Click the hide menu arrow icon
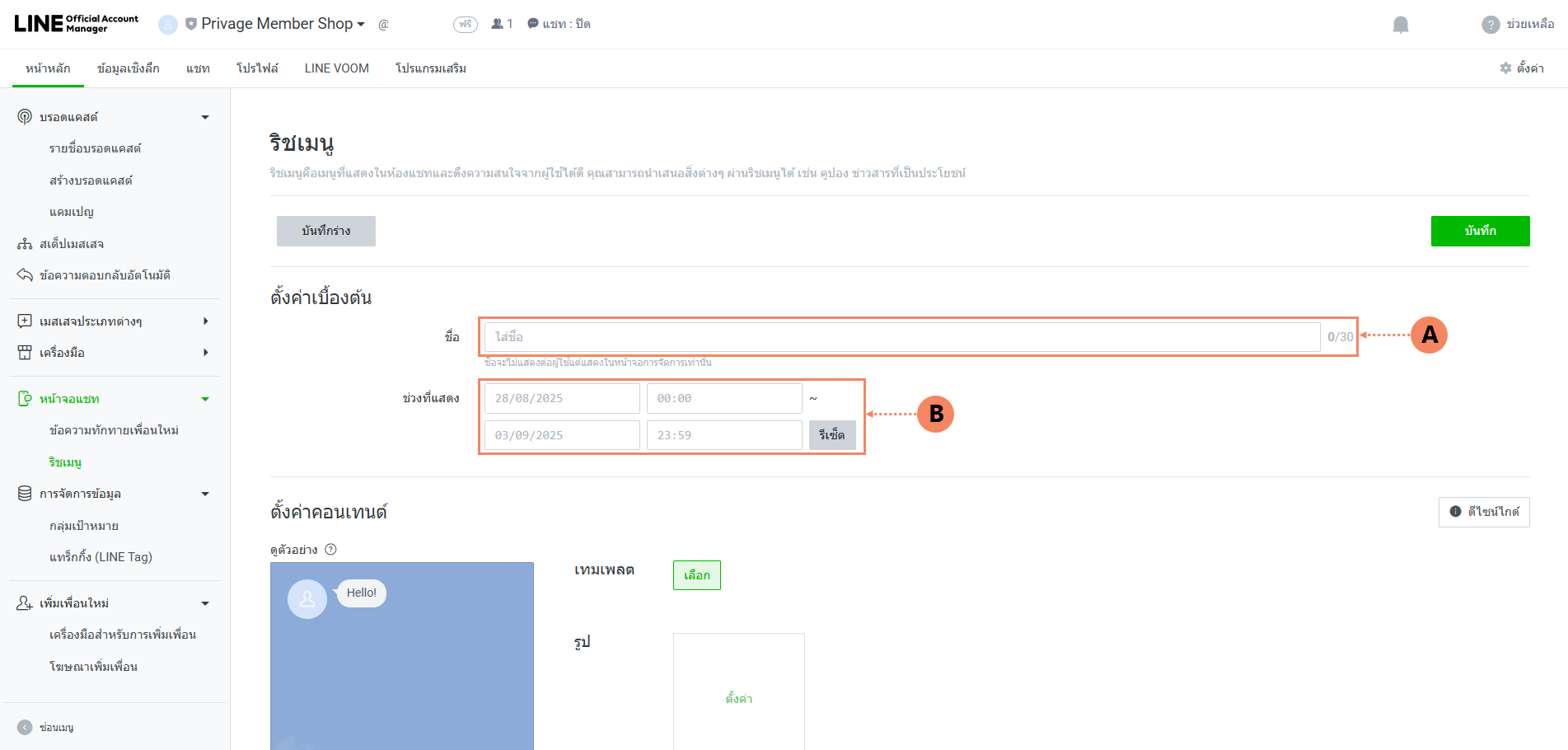The image size is (1568, 750). coord(25,727)
